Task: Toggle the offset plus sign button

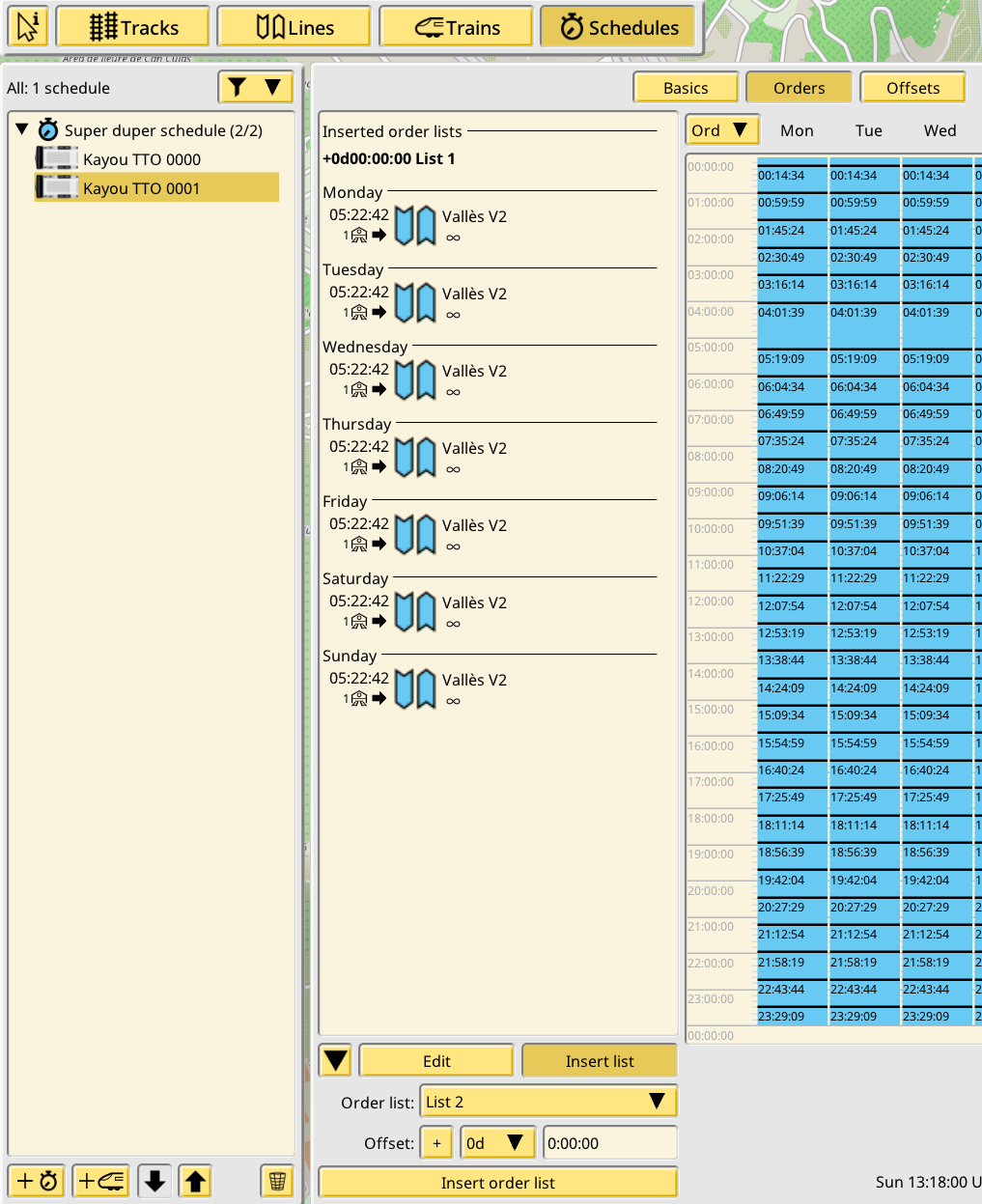Action: [436, 1143]
